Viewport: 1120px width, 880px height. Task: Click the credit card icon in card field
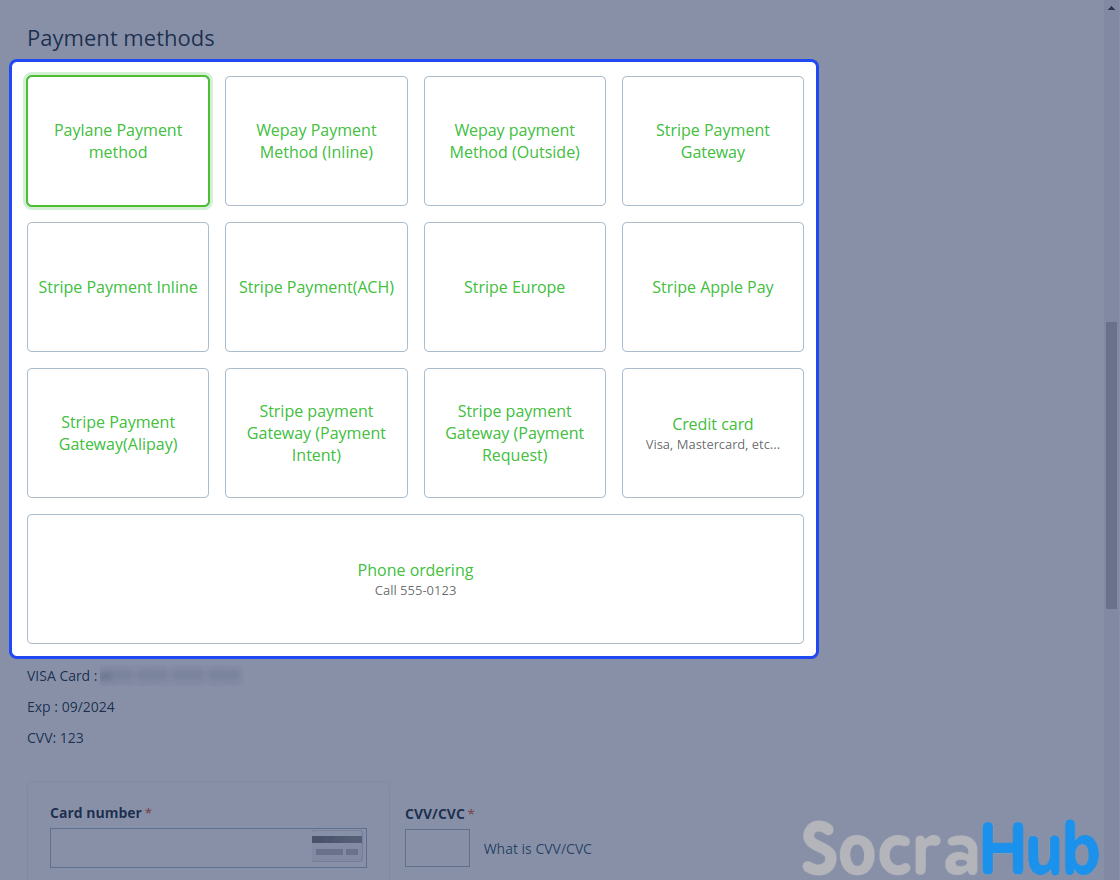337,847
